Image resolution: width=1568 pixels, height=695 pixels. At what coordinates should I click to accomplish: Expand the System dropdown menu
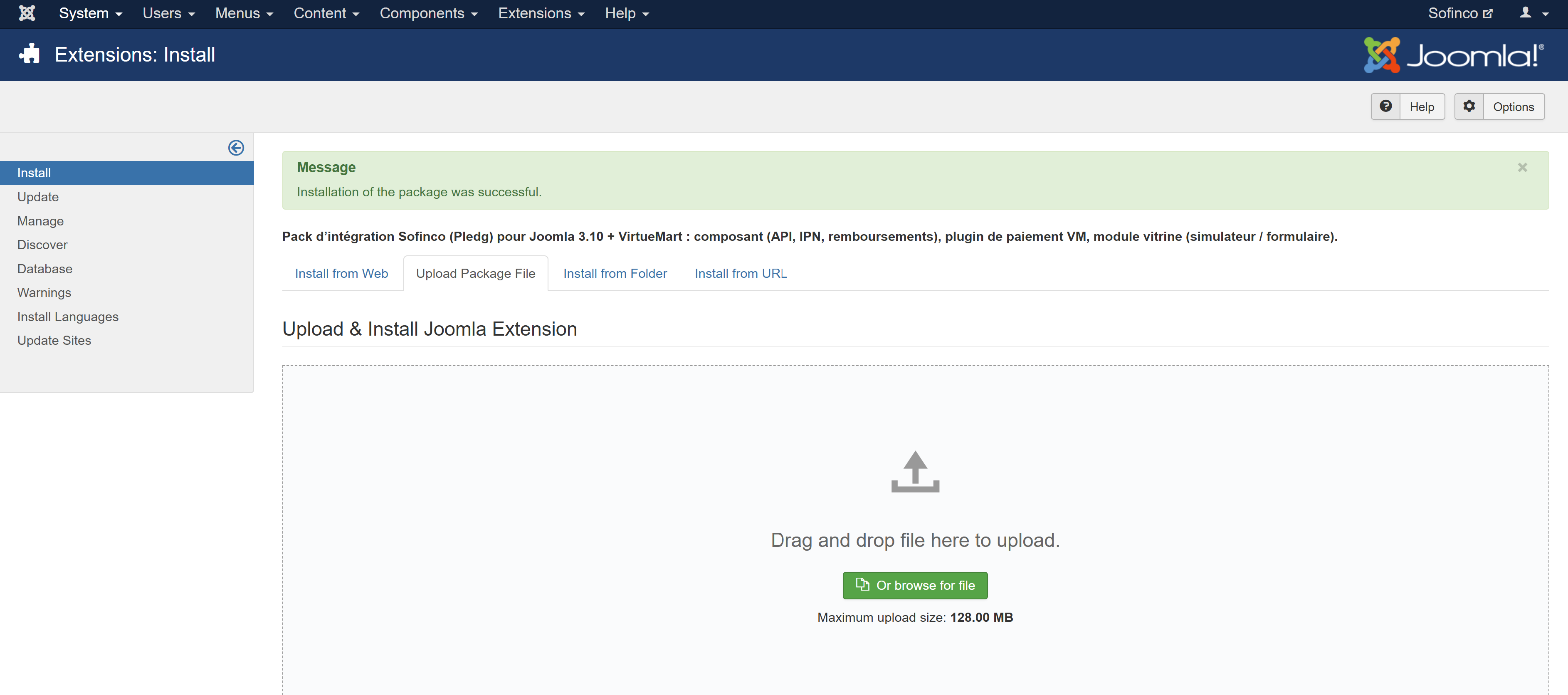tap(90, 13)
